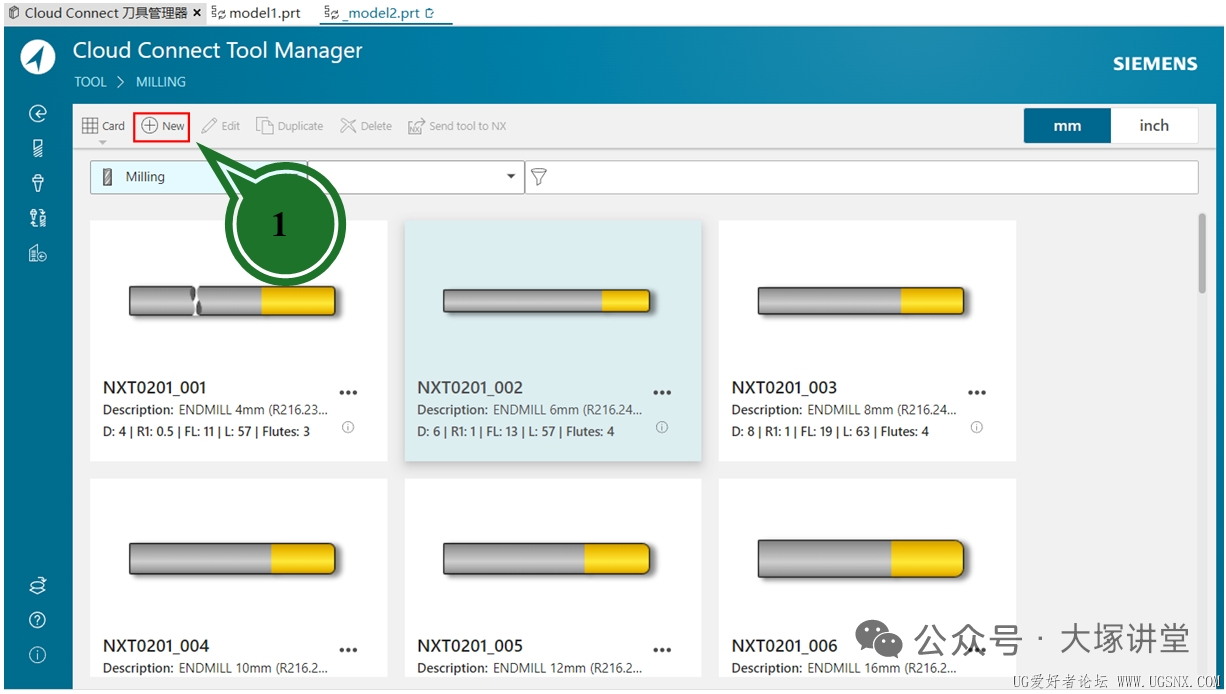Screen dimensions: 1226x694
Task: Open three-dot menu on NXT0201_002 card
Action: [662, 393]
